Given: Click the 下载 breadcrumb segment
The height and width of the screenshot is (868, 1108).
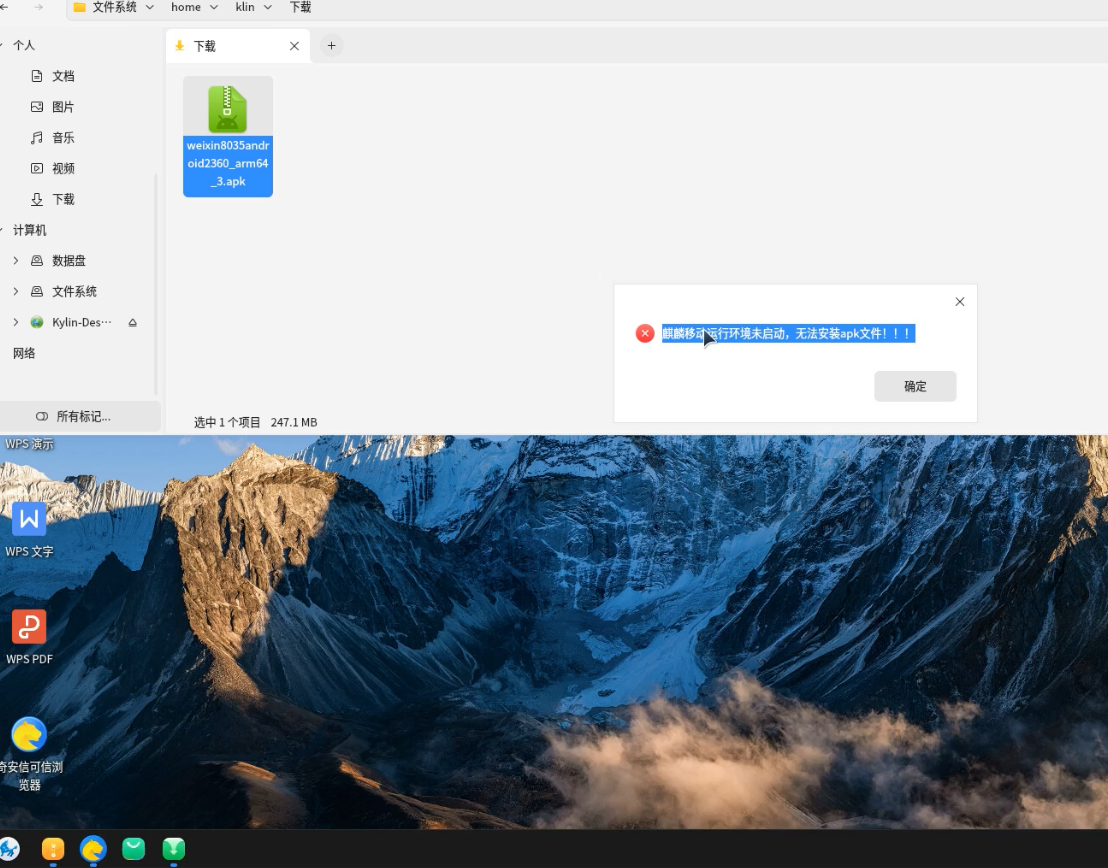Looking at the screenshot, I should 300,7.
